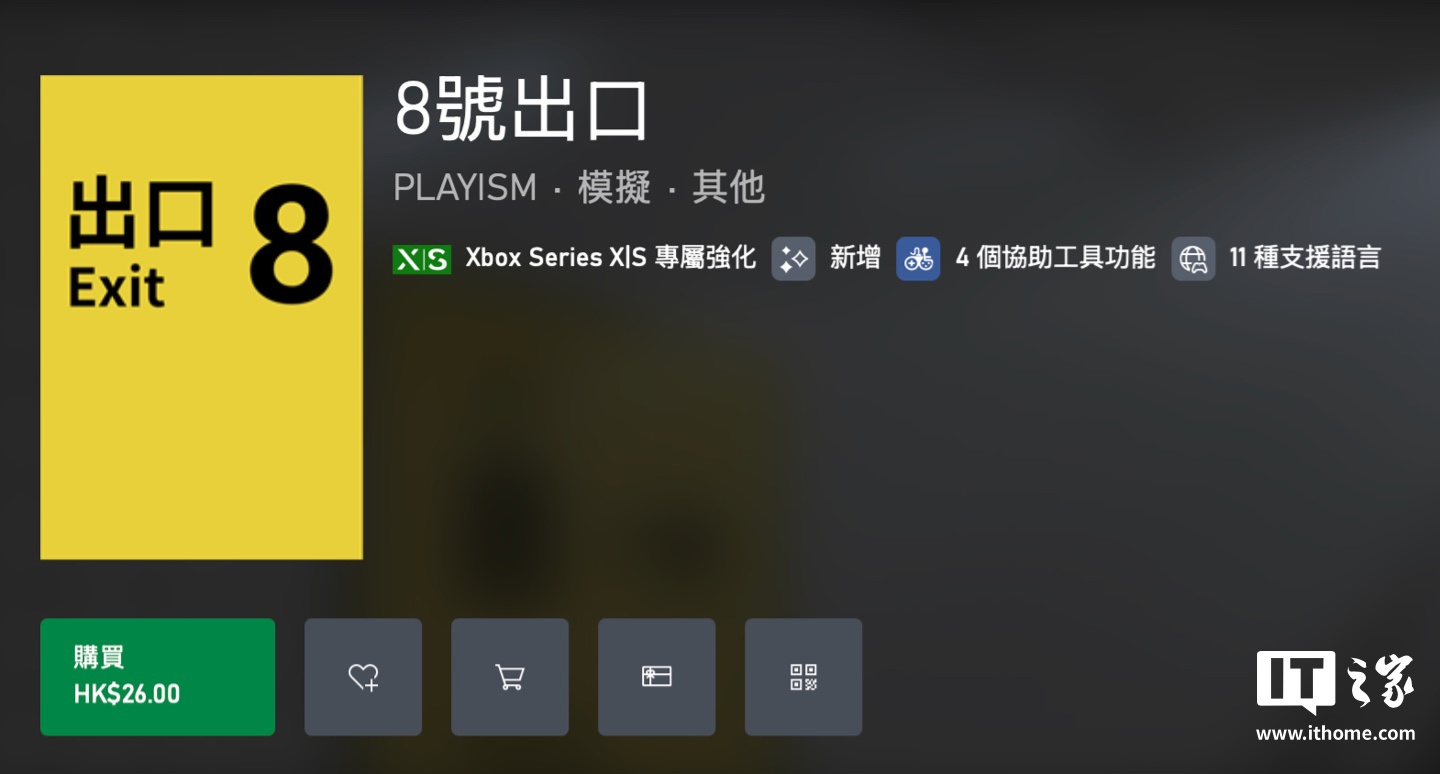Select the 其他 genre tag

[x=729, y=188]
